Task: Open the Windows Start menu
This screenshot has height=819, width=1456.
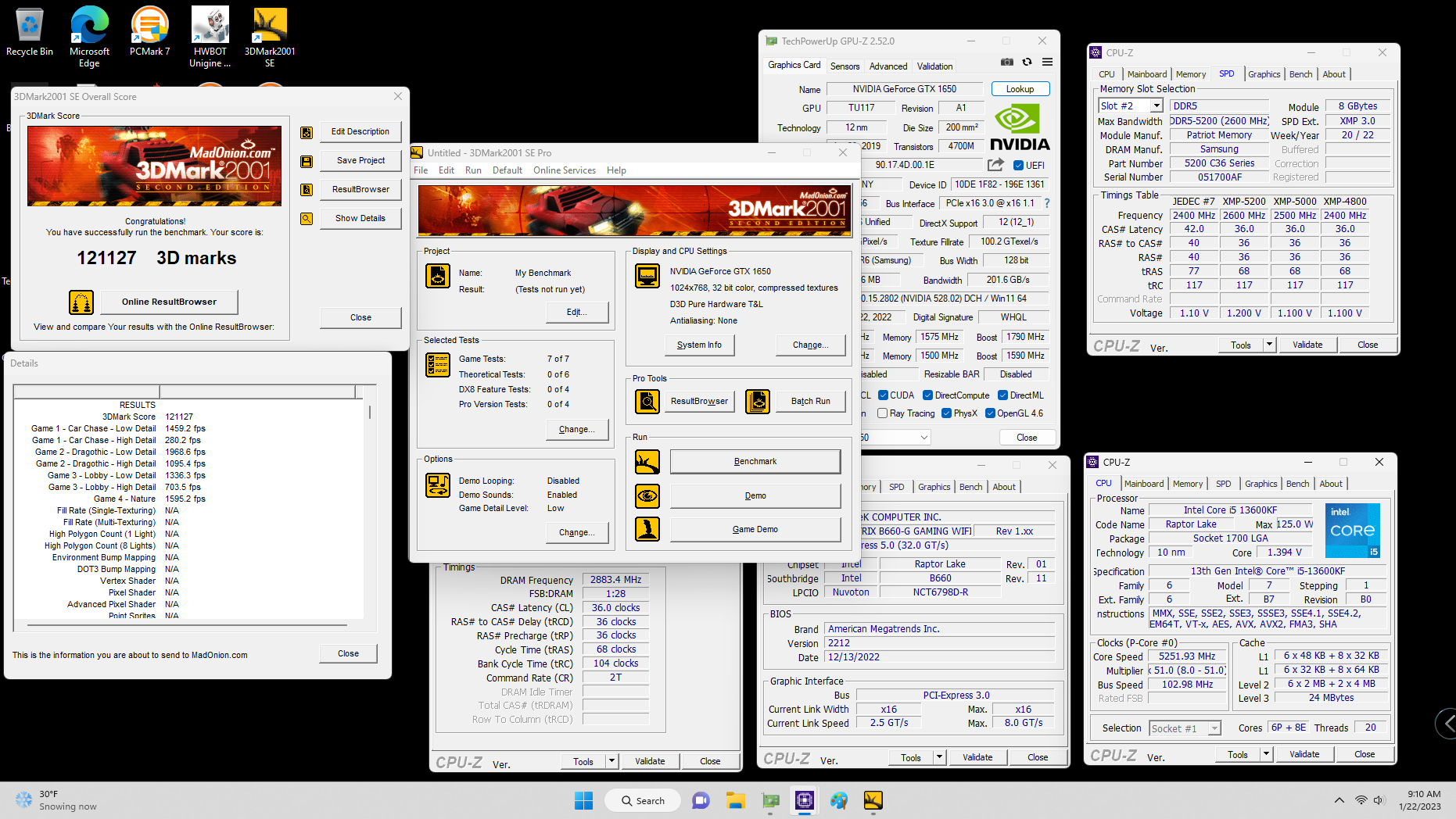Action: (x=583, y=800)
